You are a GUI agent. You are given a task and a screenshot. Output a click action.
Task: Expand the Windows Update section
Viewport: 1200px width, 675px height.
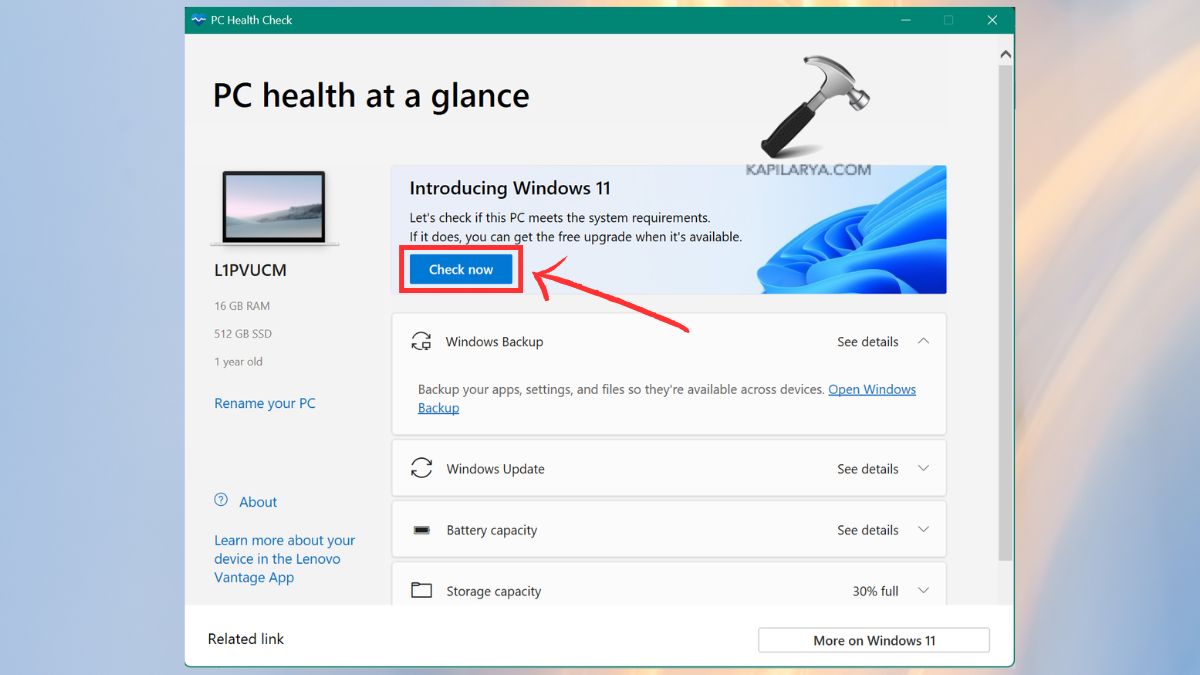(922, 468)
